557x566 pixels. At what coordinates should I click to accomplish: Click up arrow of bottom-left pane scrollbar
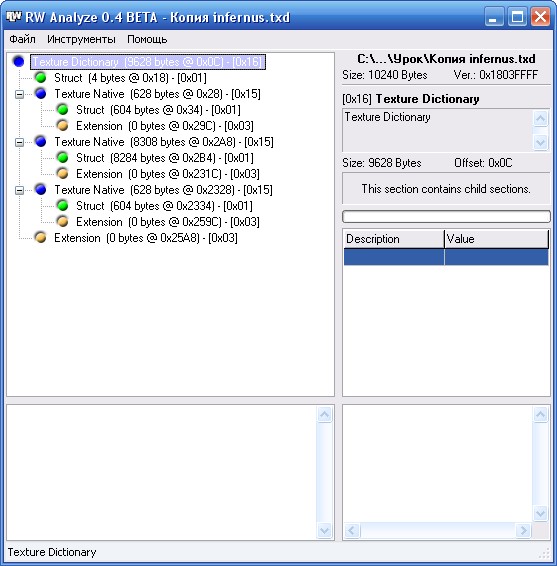324,414
